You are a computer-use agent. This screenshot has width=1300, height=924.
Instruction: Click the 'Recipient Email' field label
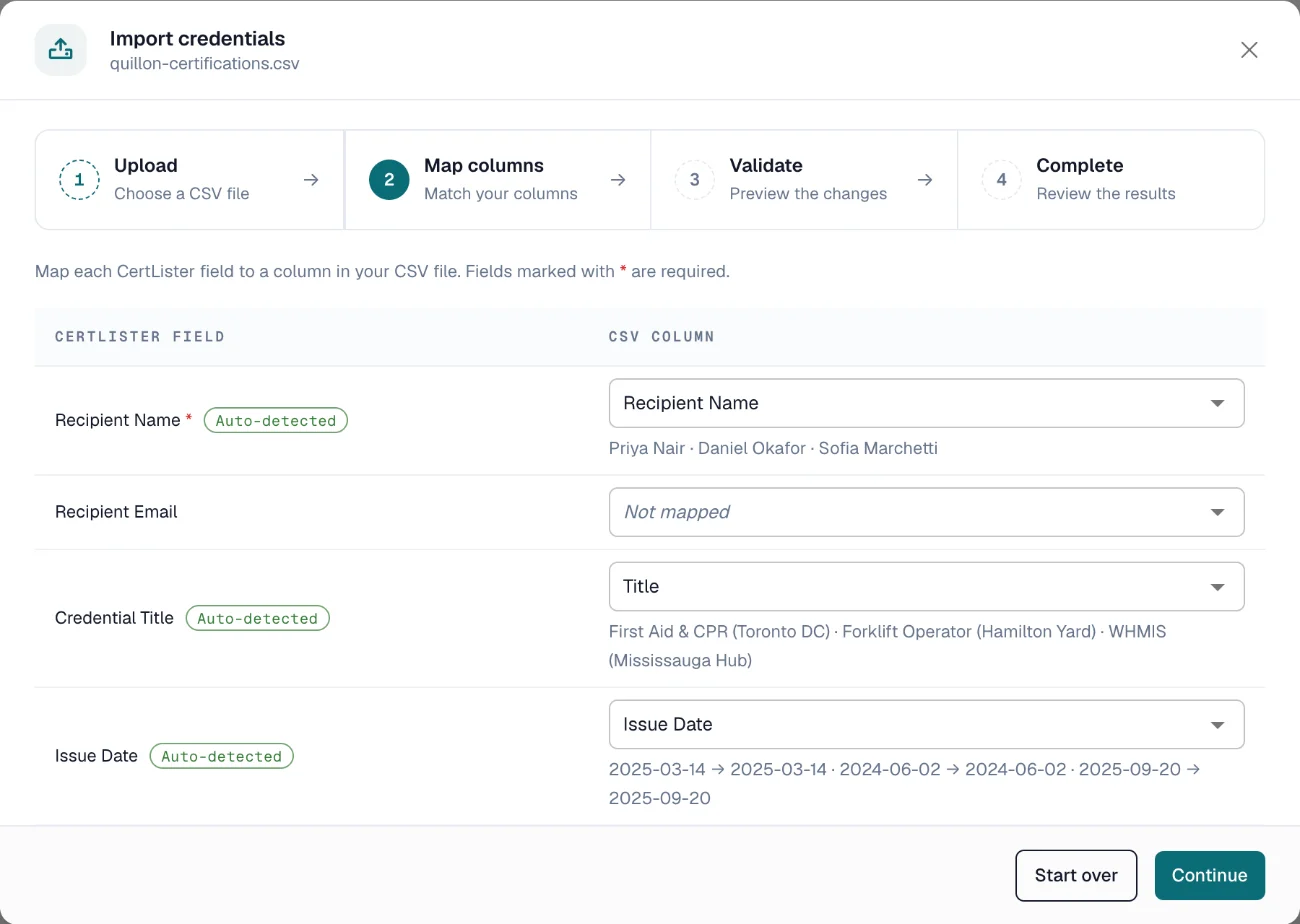coord(116,512)
